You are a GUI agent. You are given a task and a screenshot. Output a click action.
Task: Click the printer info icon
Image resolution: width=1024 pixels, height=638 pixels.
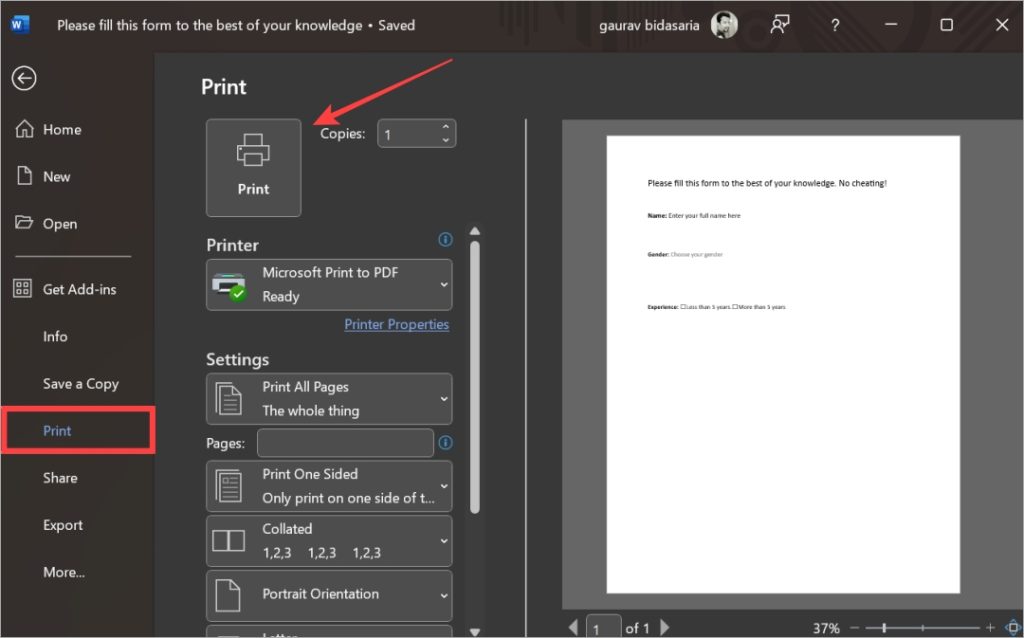tap(445, 240)
